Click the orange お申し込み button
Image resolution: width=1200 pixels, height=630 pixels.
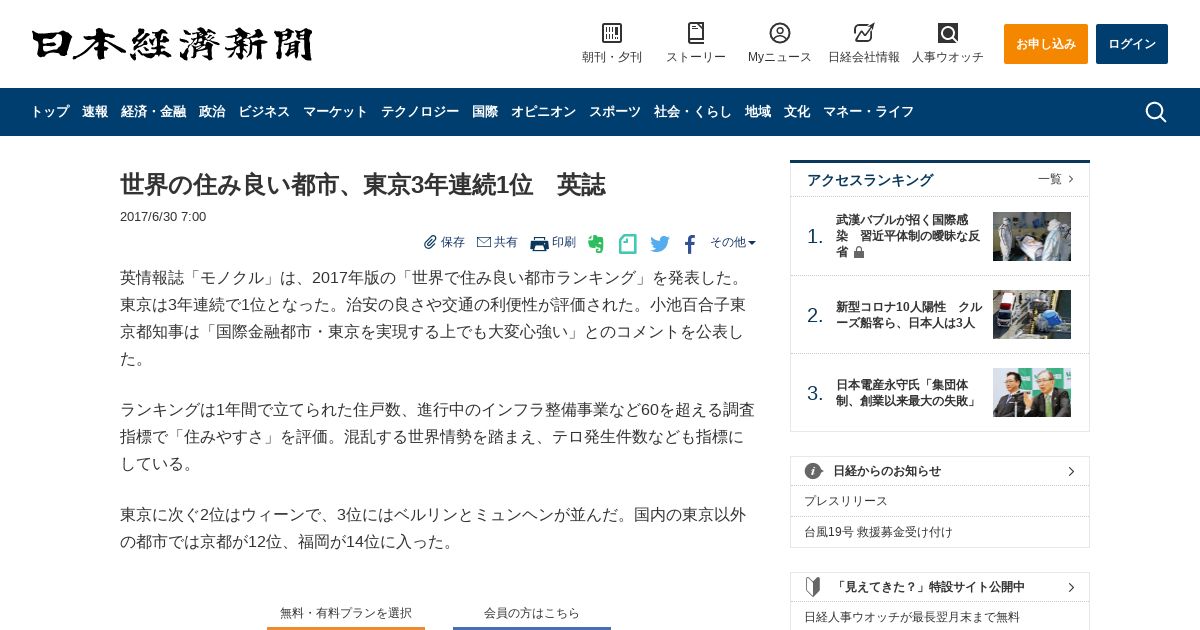[x=1046, y=44]
